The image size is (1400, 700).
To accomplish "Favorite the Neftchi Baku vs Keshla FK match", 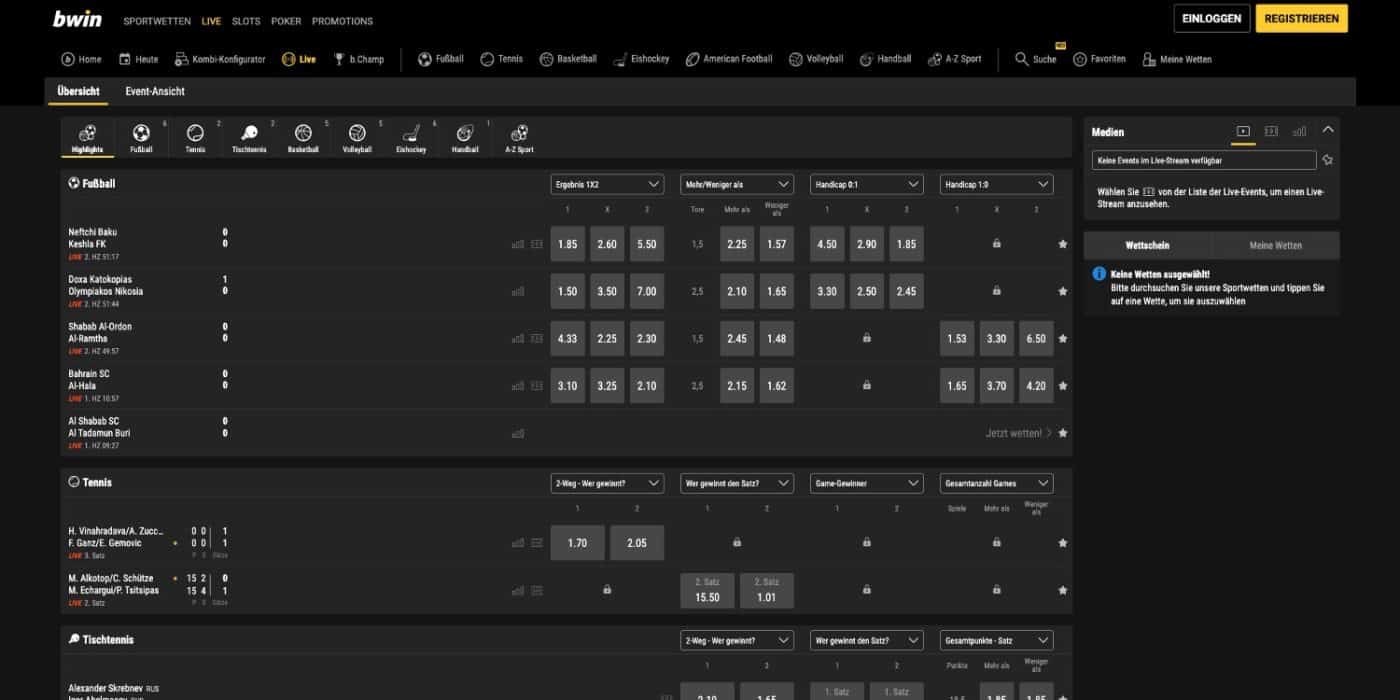I will (1062, 244).
